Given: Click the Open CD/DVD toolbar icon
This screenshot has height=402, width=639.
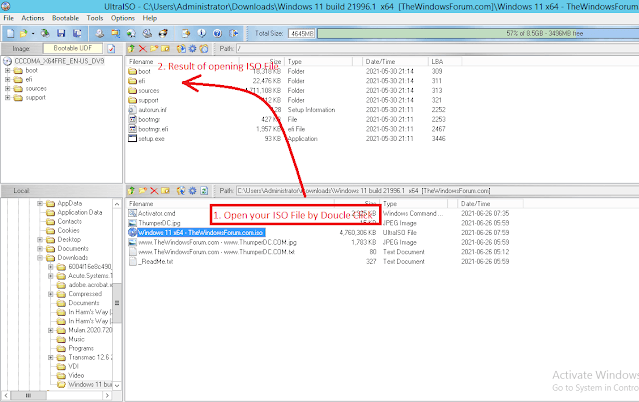Looking at the screenshot, I should [45, 33].
